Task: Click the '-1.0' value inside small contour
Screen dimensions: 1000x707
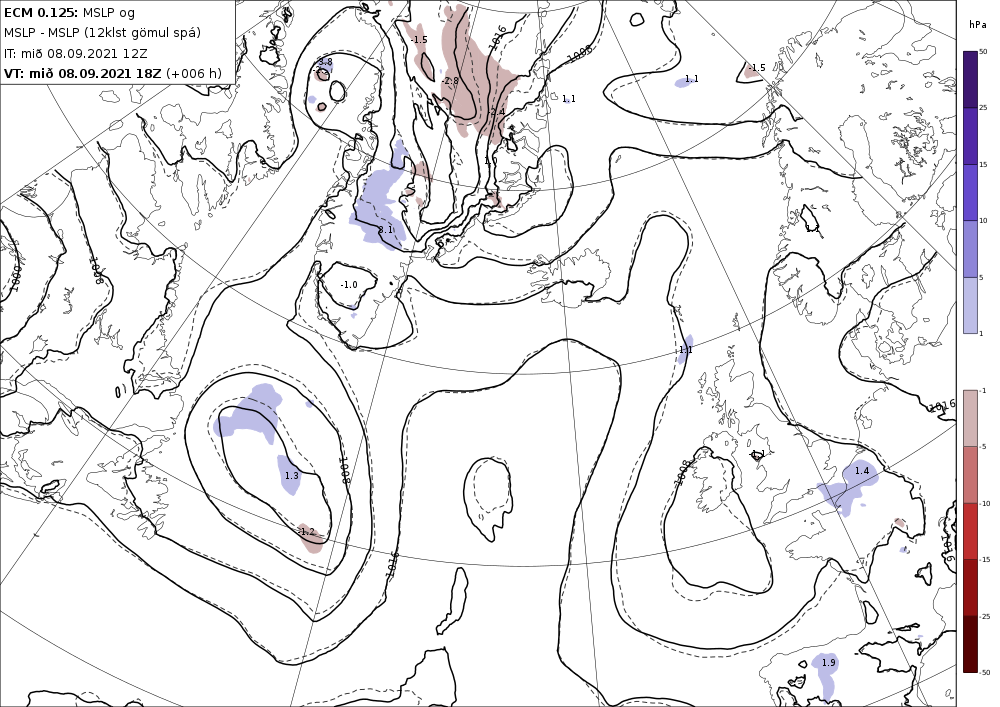Action: [x=349, y=285]
